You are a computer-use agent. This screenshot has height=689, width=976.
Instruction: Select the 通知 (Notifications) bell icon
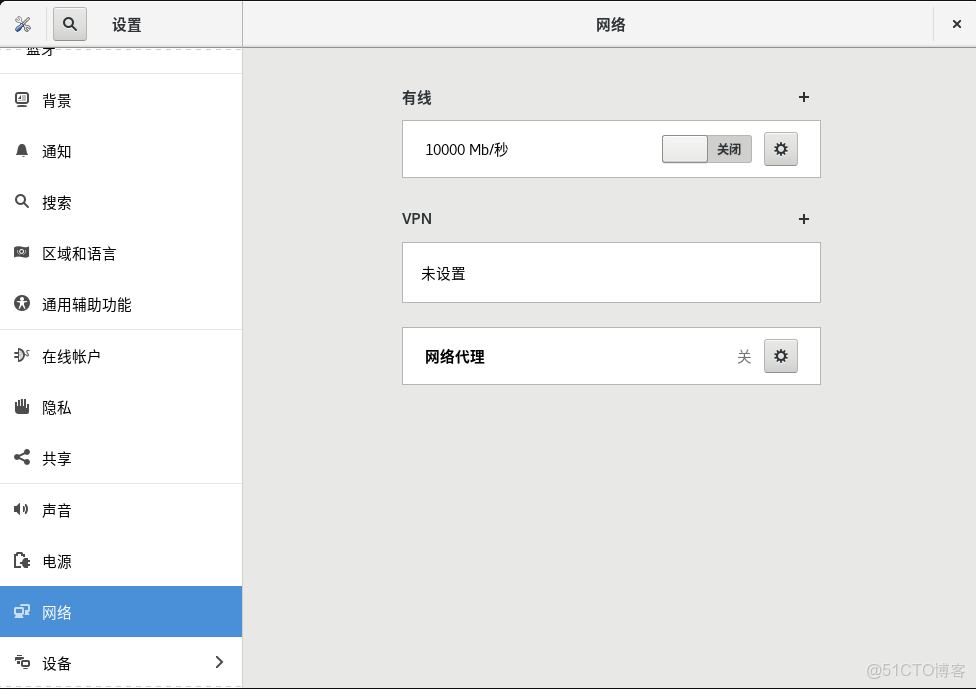(x=22, y=151)
